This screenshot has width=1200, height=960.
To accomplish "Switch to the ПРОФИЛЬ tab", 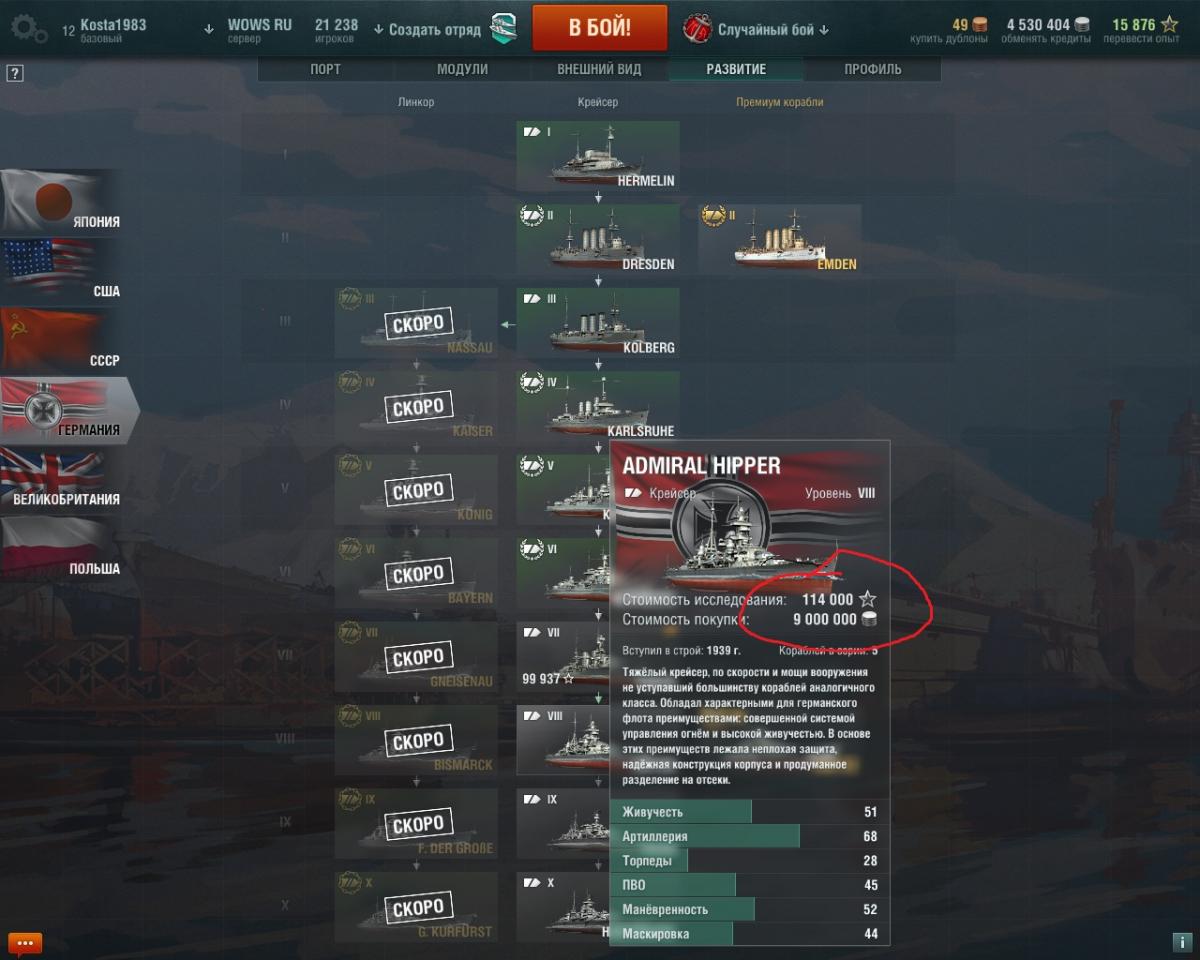I will [872, 69].
